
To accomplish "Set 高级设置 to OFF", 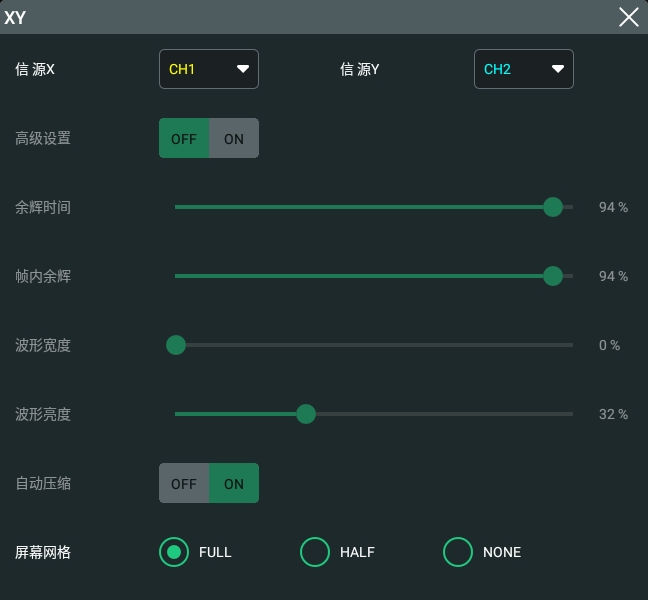I will tap(184, 138).
